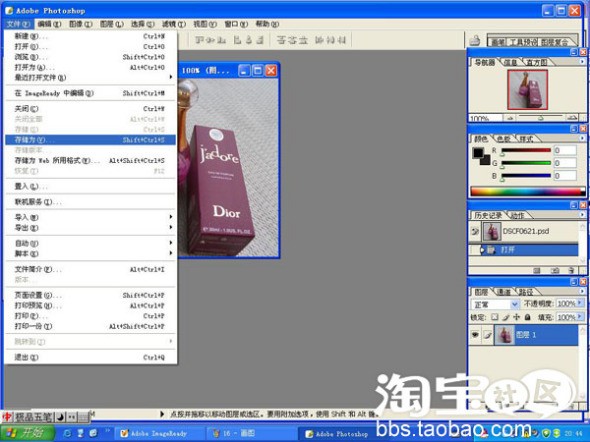Toggle half/full-width moon button on IME bar
This screenshot has height=442, width=590.
point(60,417)
